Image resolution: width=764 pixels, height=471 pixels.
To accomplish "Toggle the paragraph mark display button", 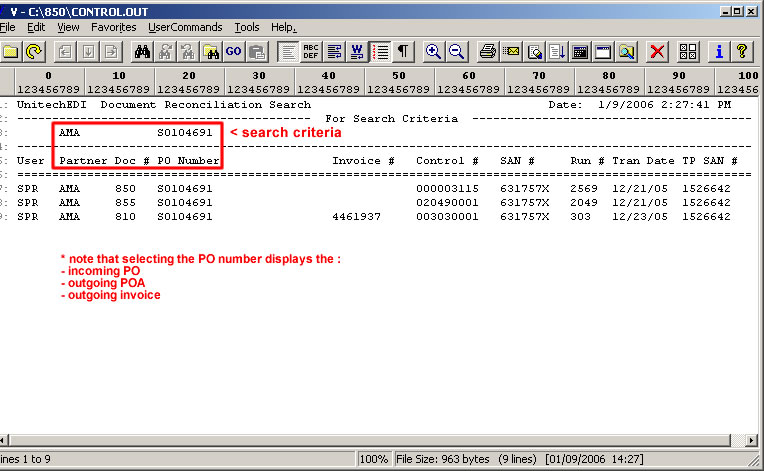I will click(403, 51).
